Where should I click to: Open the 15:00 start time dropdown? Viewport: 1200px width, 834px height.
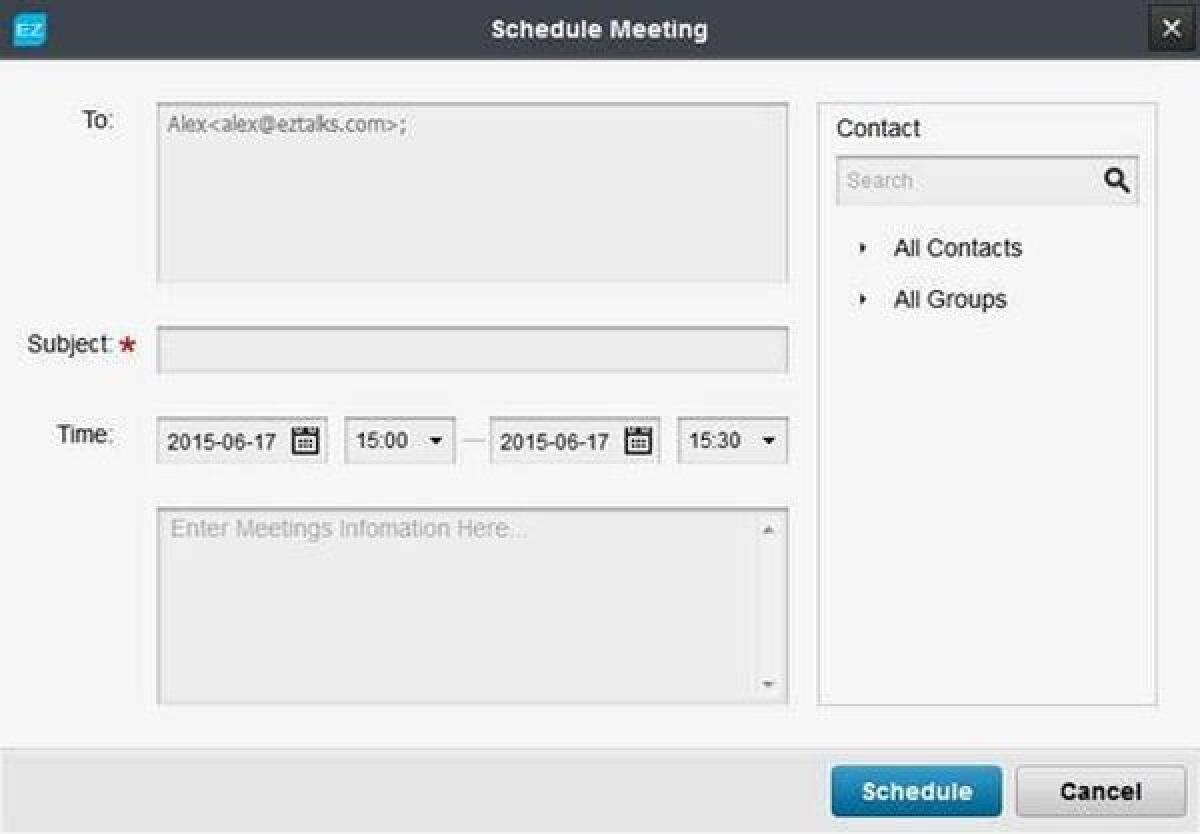pyautogui.click(x=436, y=440)
